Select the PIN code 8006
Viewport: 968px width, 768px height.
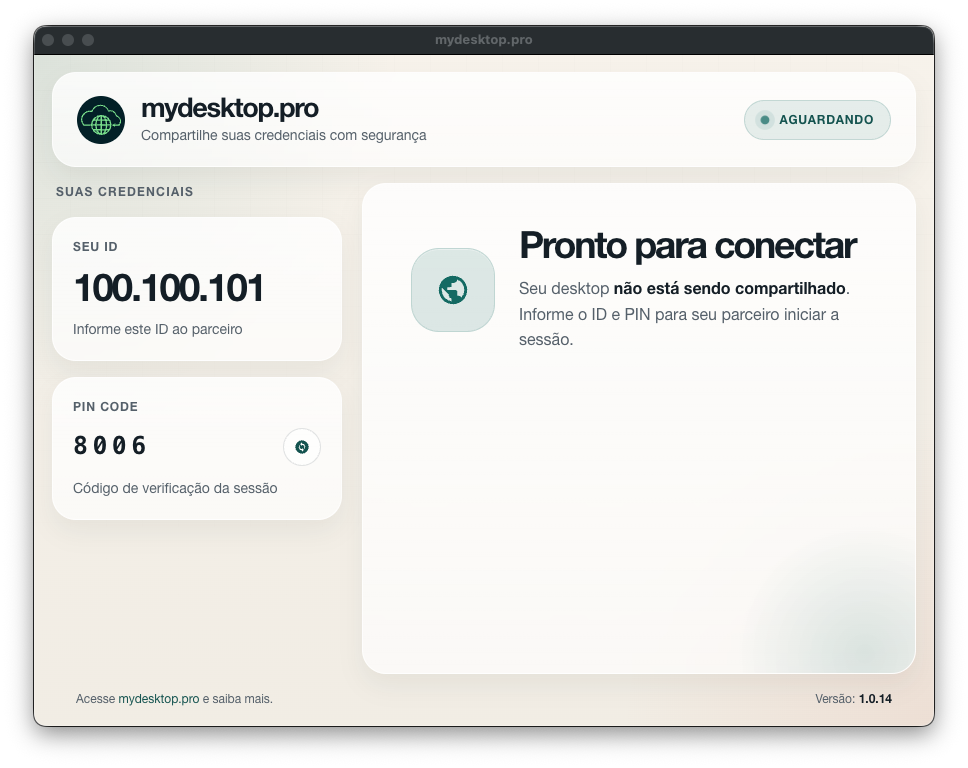(110, 445)
